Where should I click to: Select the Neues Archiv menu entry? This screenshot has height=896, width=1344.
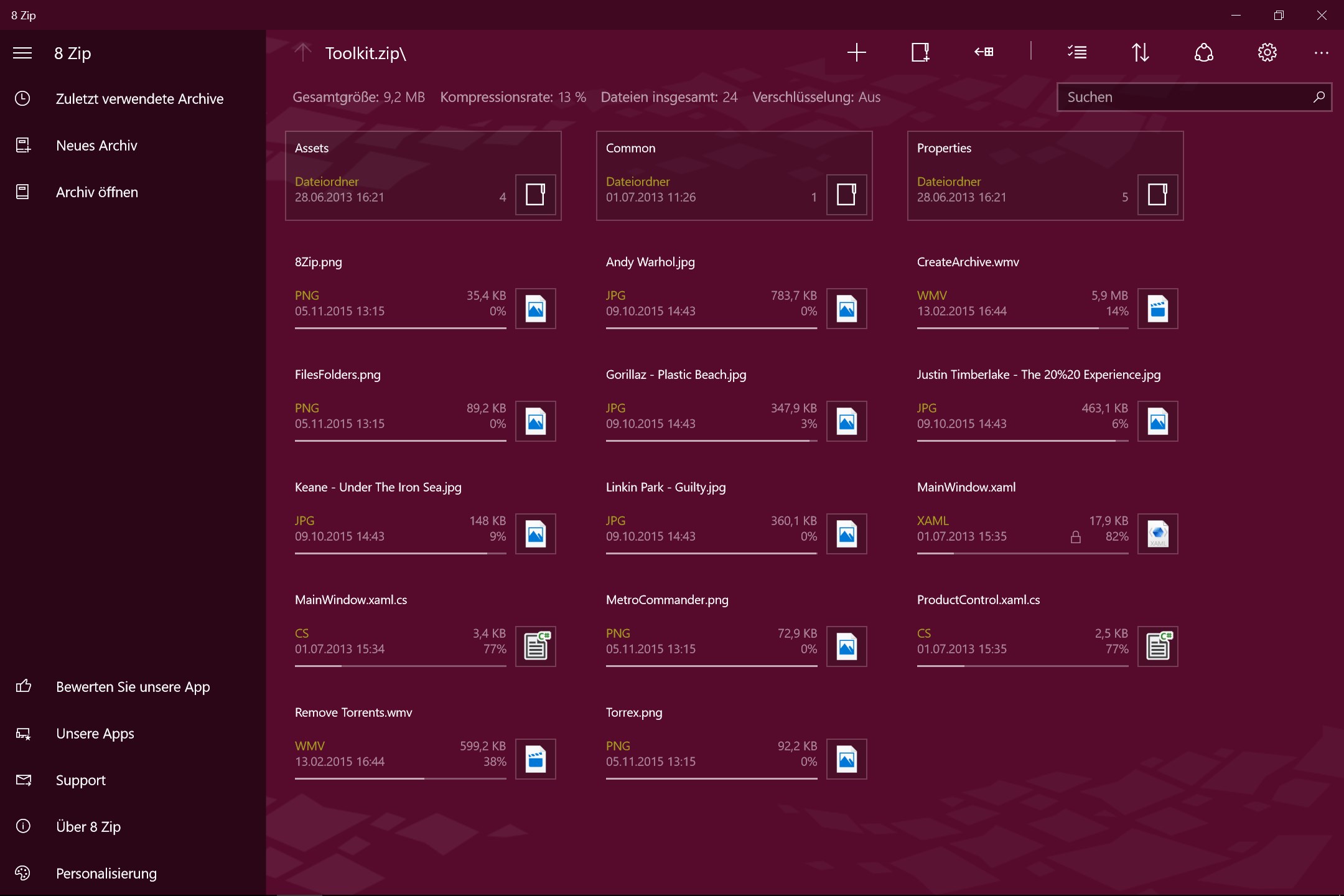(x=96, y=145)
